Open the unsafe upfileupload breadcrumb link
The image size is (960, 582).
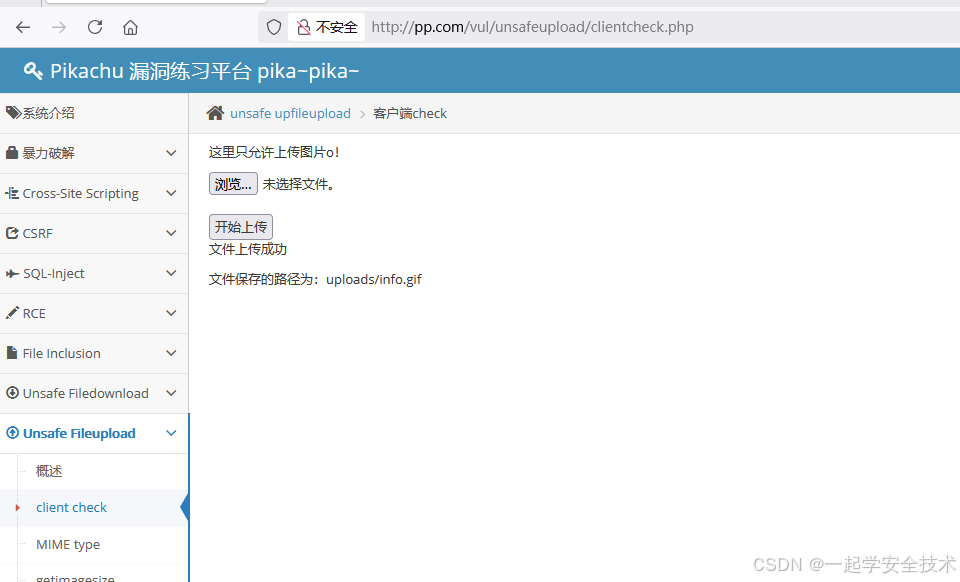[290, 113]
